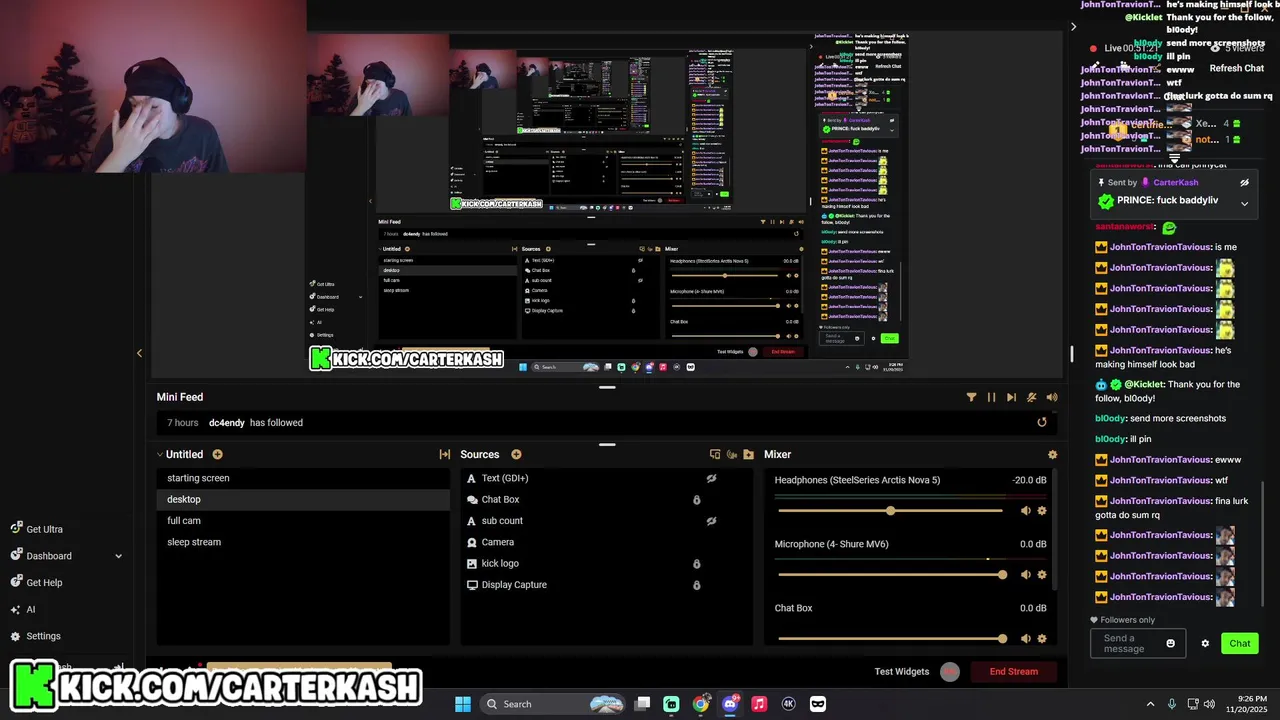Collapse the left sidebar arrow

click(139, 353)
